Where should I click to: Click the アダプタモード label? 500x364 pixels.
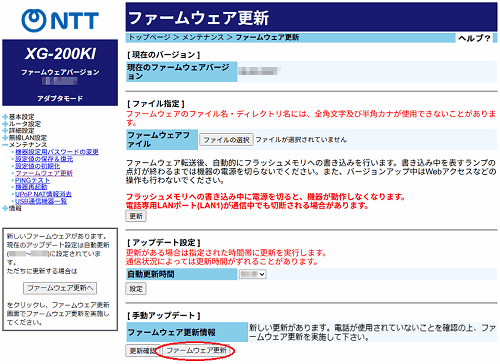(x=60, y=99)
